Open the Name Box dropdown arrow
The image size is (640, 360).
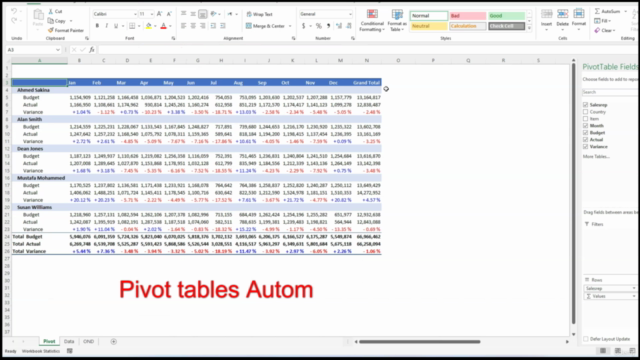tap(58, 50)
